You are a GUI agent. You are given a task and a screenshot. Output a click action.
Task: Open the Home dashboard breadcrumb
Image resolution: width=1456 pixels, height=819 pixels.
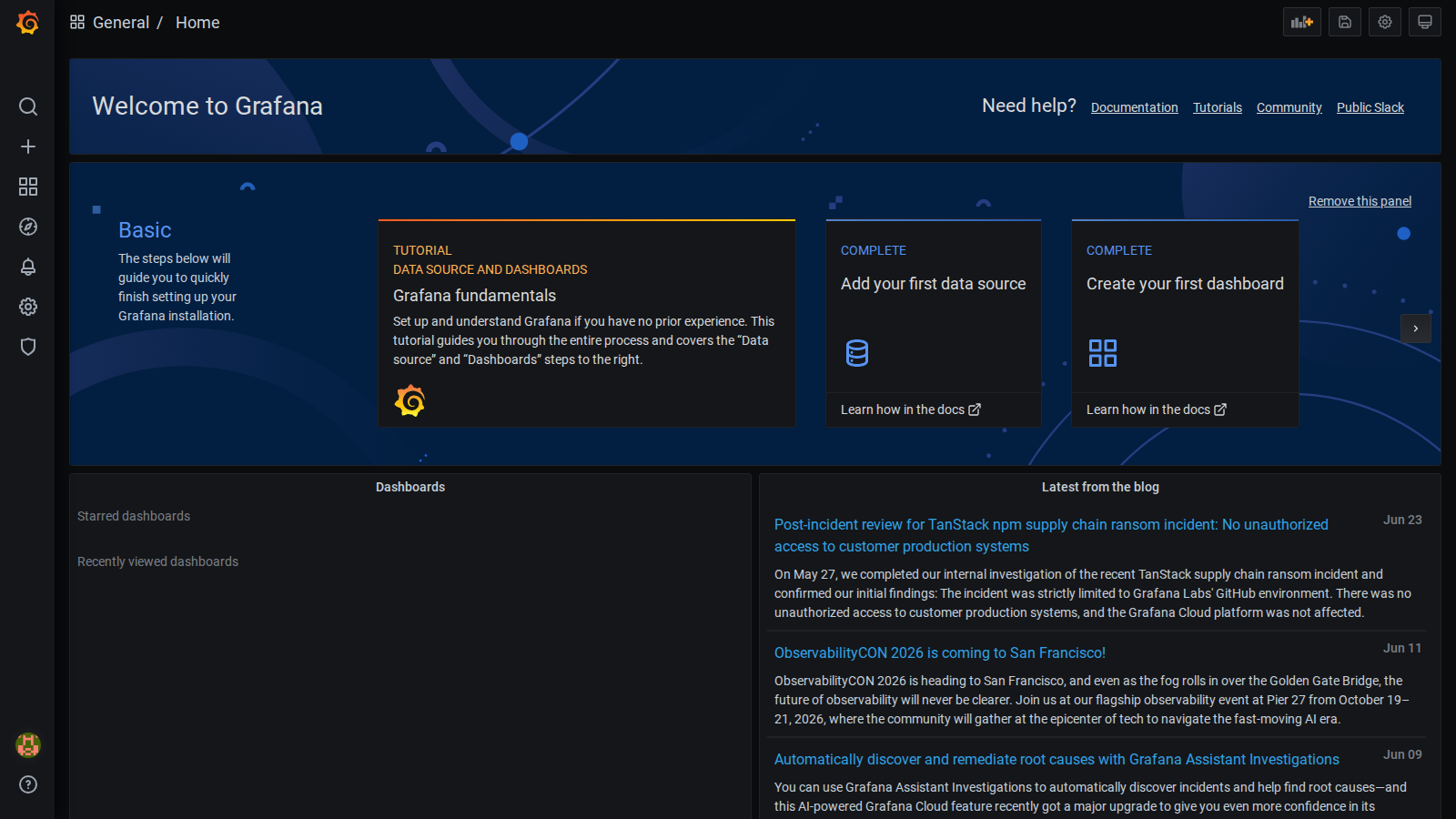[x=197, y=23]
